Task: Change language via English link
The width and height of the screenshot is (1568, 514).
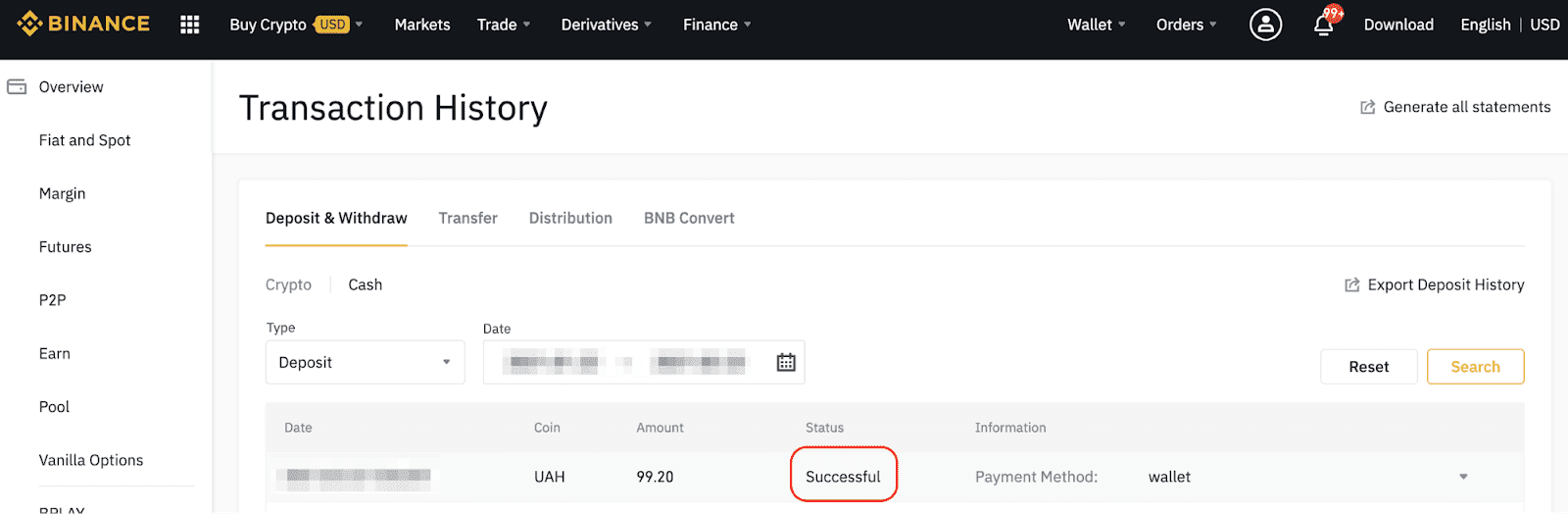Action: [1486, 25]
